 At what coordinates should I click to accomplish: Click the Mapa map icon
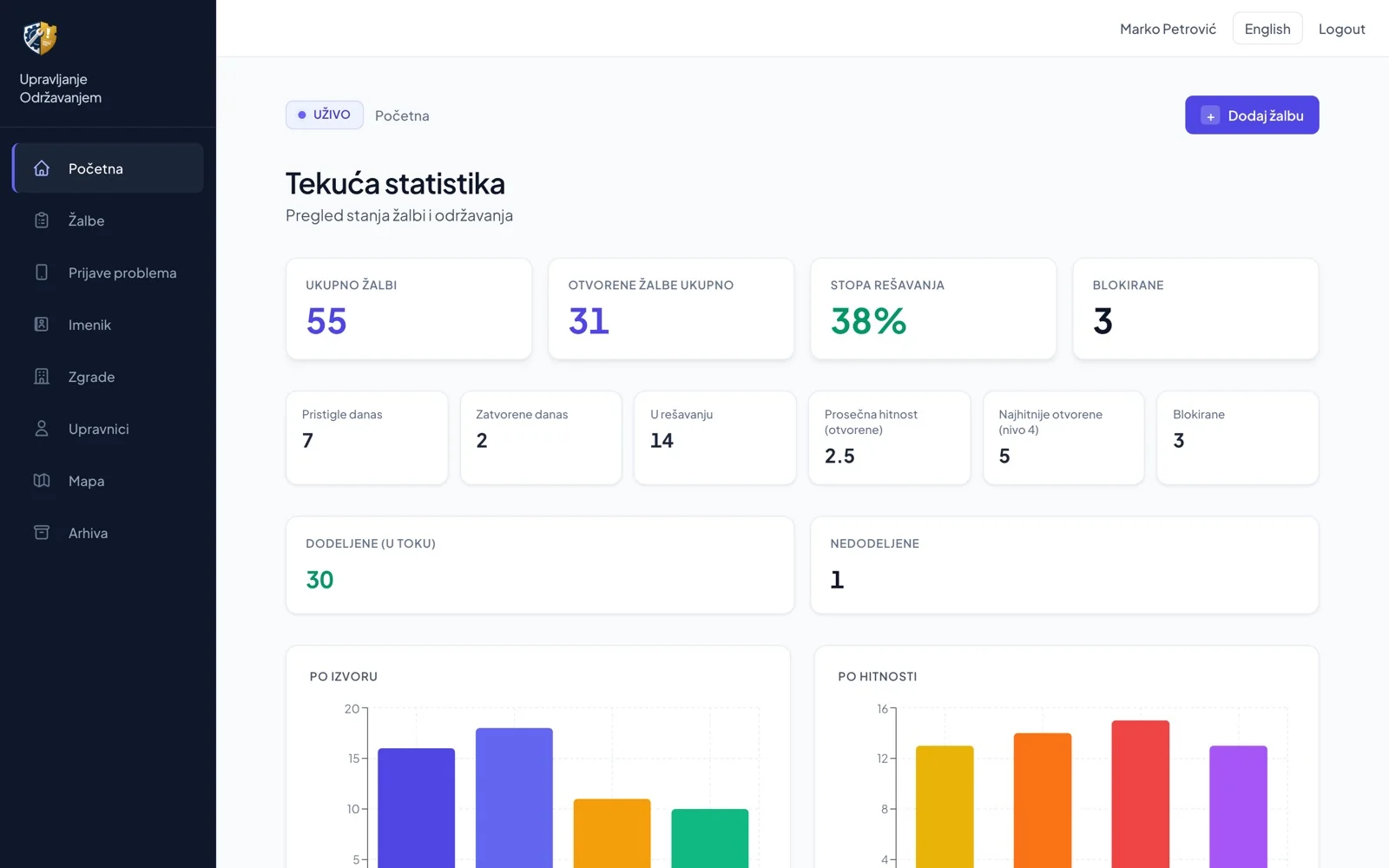pyautogui.click(x=42, y=481)
